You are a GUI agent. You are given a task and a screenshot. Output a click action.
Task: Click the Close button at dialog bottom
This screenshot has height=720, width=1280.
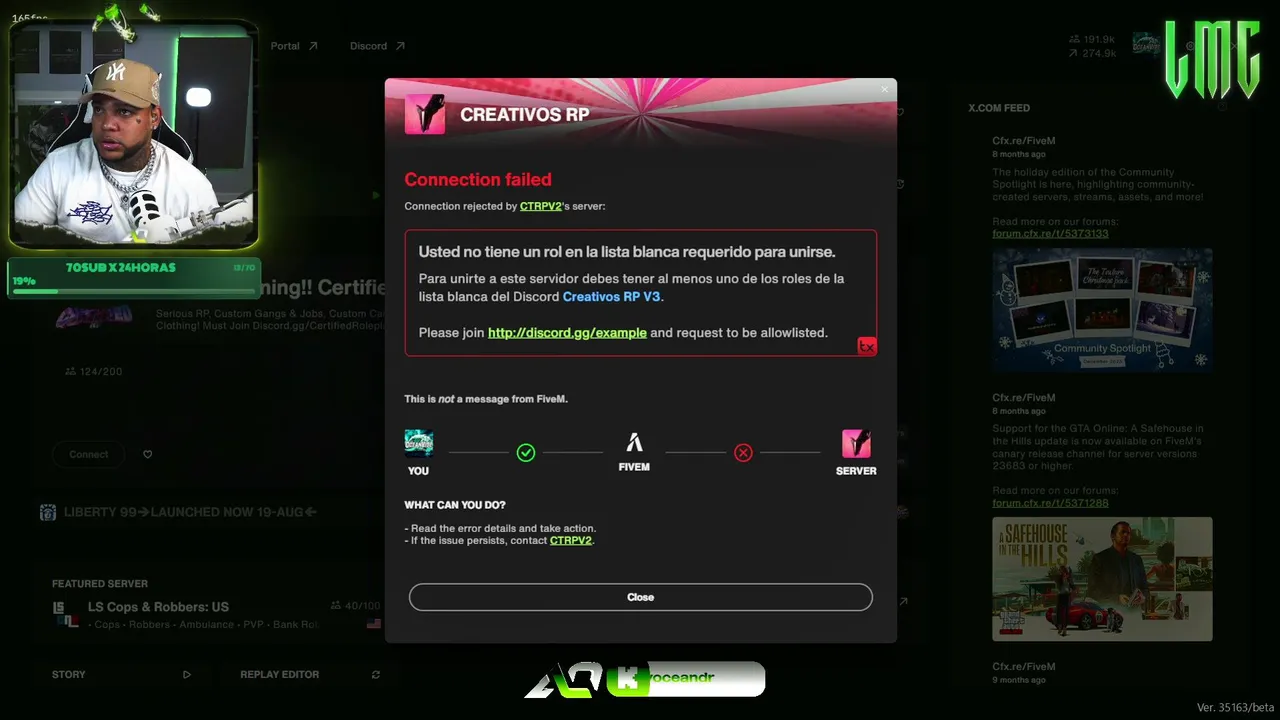click(640, 597)
